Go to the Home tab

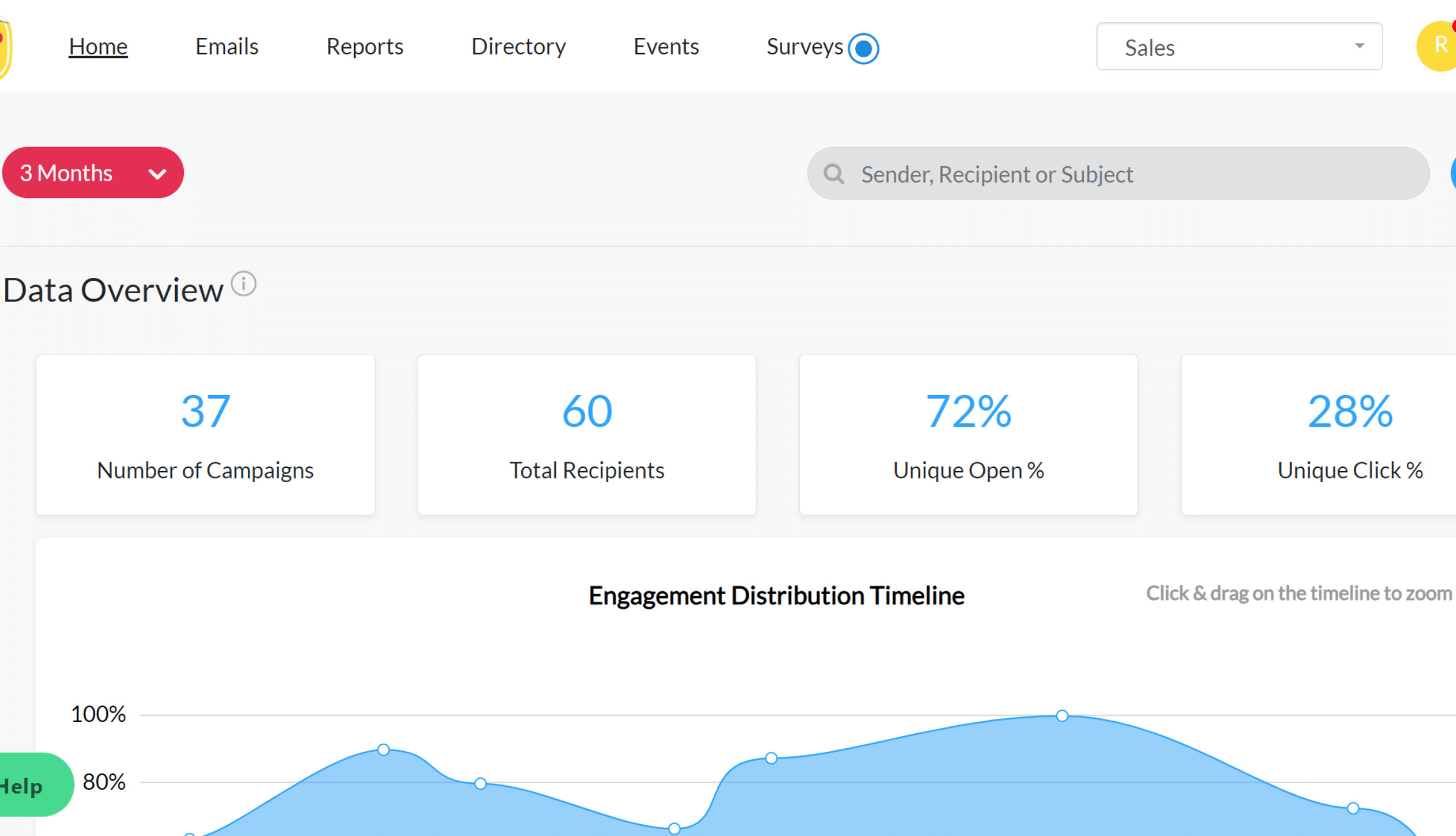click(98, 47)
